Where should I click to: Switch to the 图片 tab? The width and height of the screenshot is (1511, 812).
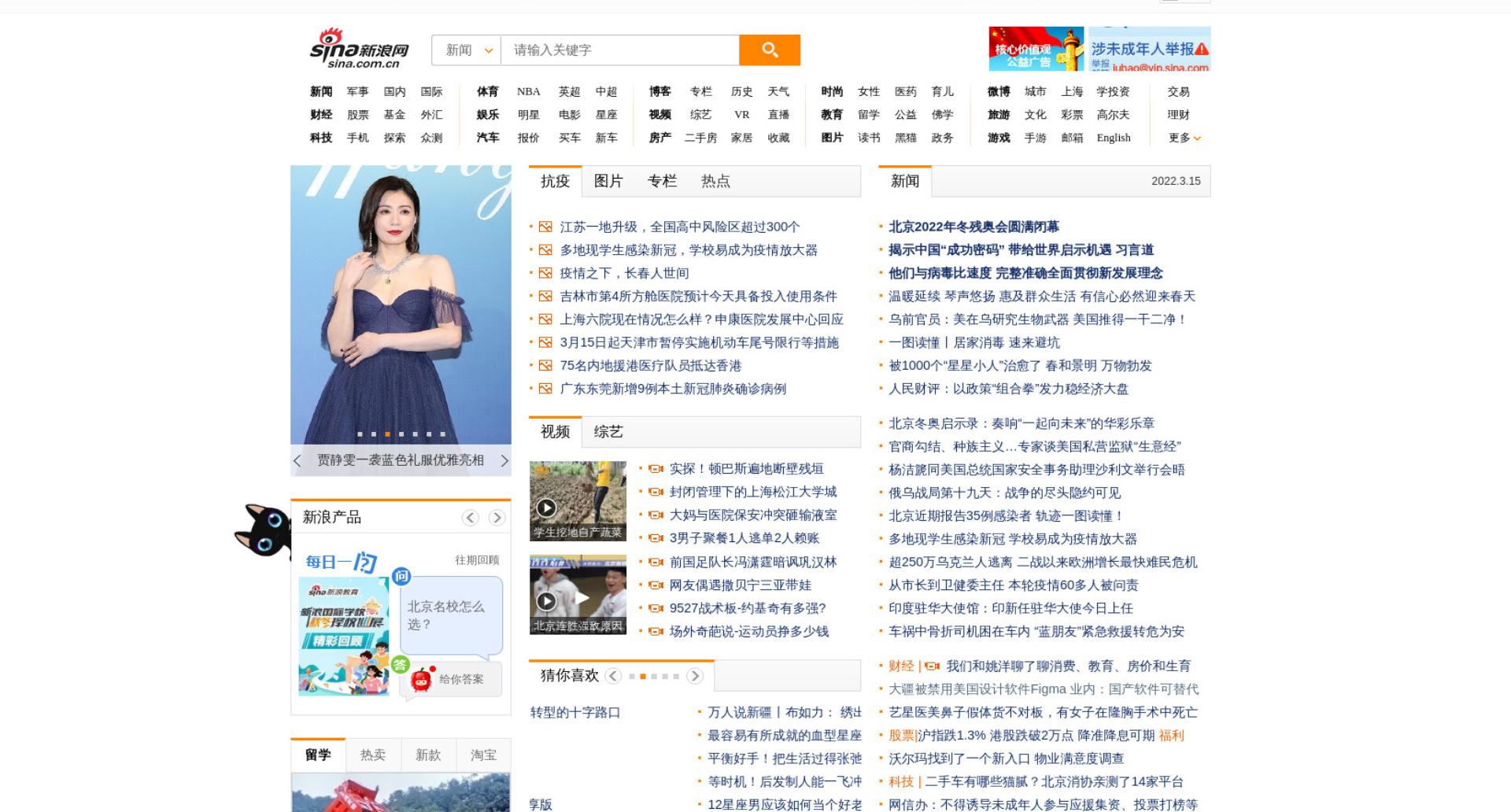coord(608,181)
